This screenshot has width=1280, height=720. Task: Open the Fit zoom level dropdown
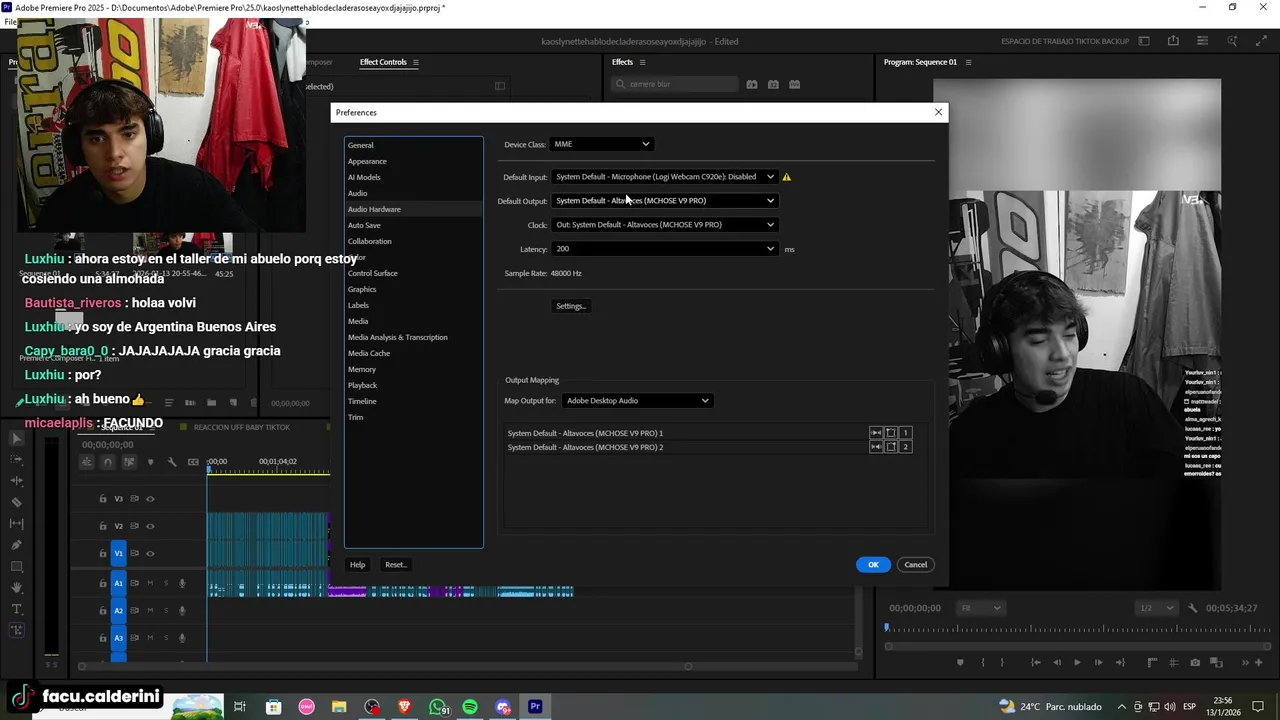[x=979, y=608]
